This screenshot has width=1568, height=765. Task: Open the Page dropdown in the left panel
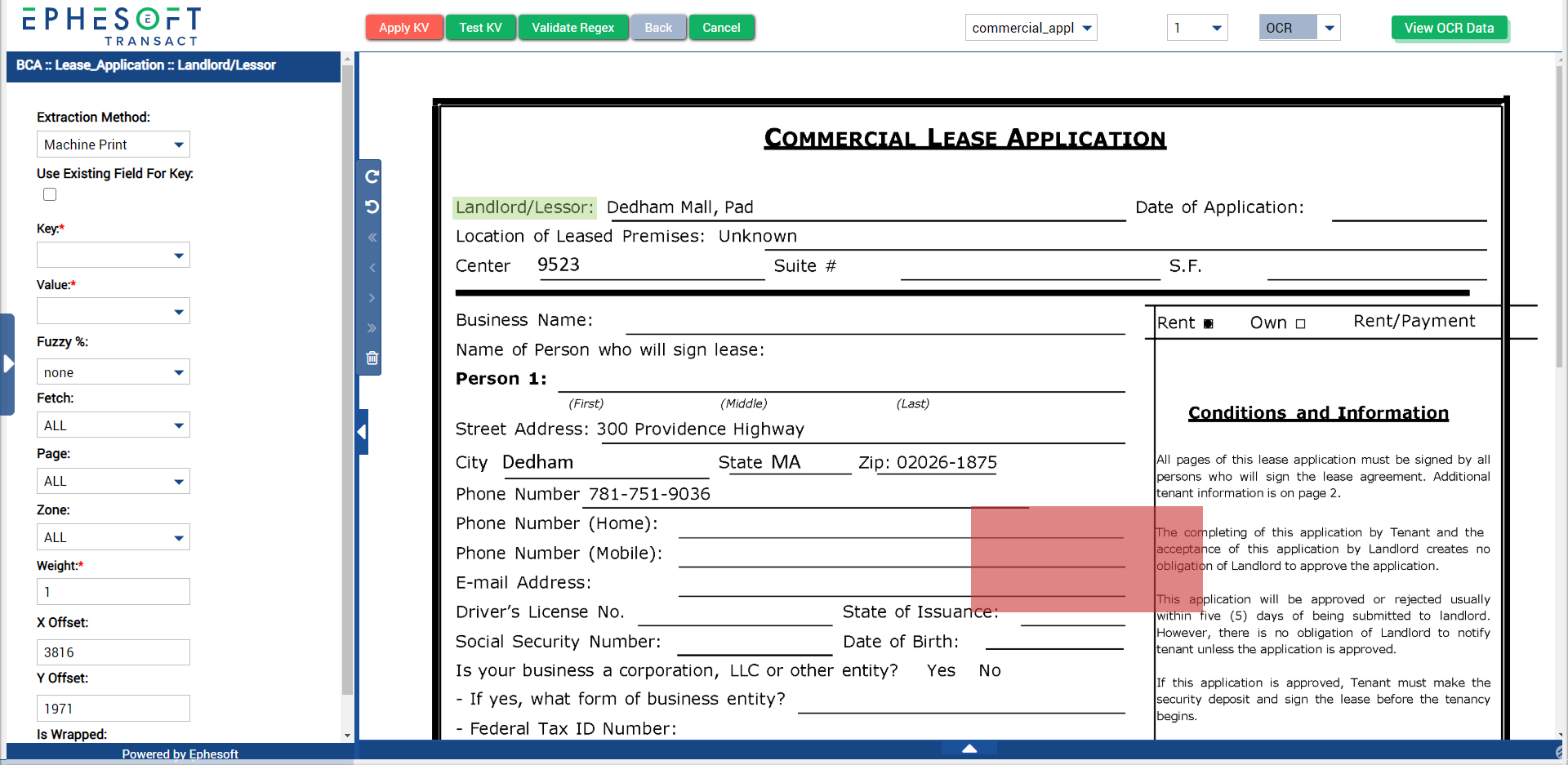coord(114,481)
